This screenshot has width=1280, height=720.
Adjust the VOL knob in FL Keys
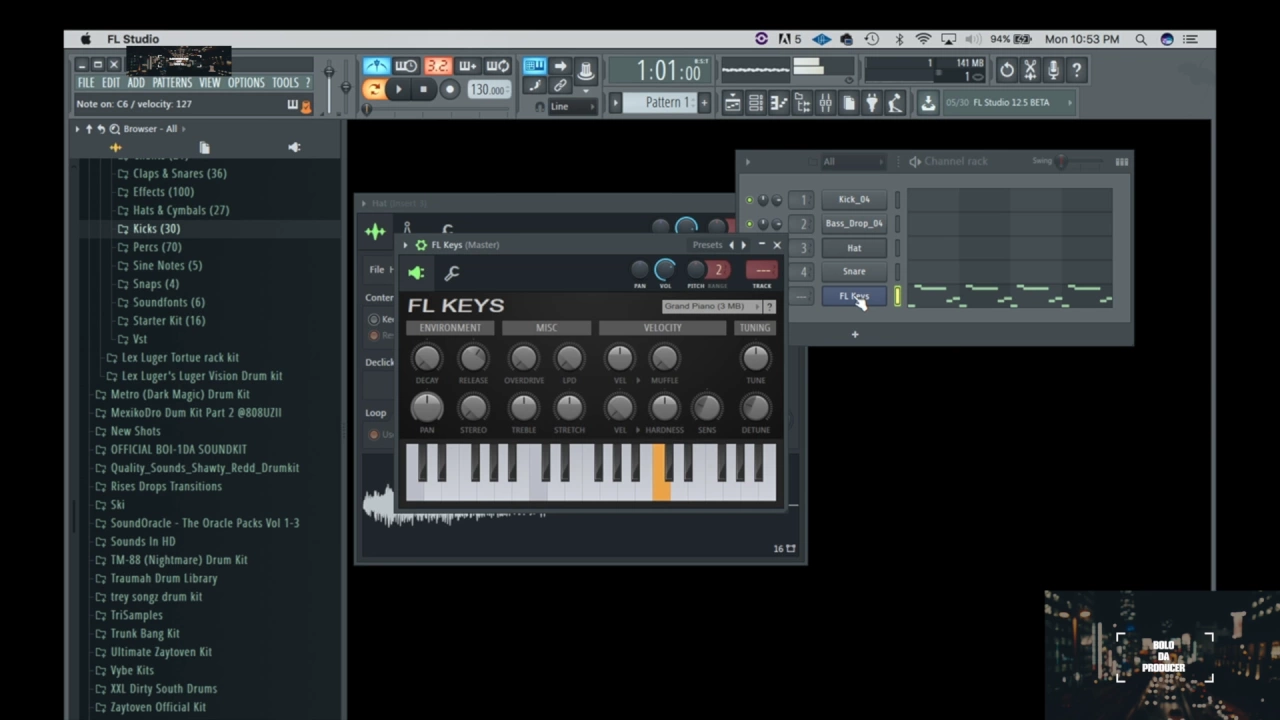click(665, 269)
